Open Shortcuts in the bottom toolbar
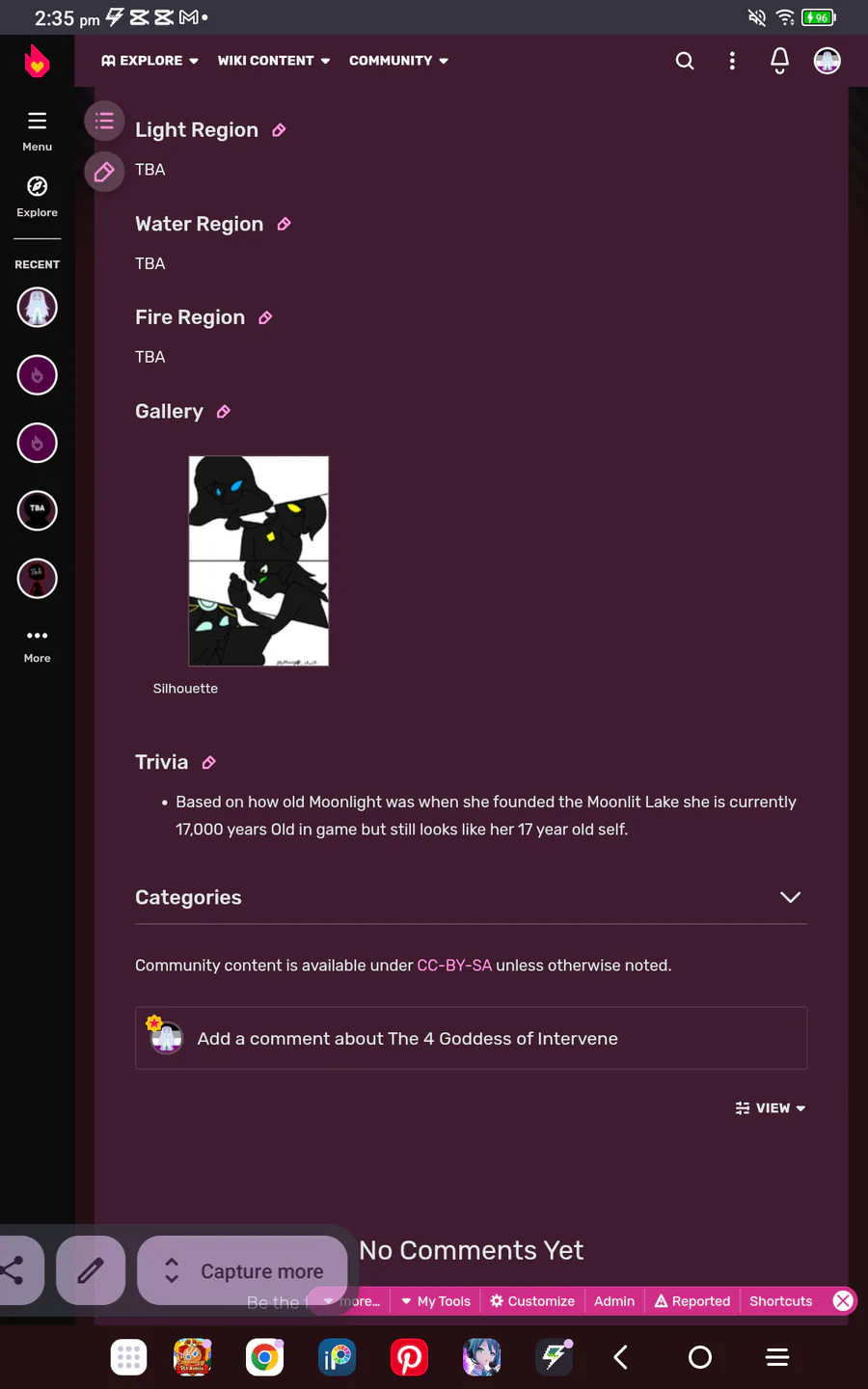 coord(781,1301)
